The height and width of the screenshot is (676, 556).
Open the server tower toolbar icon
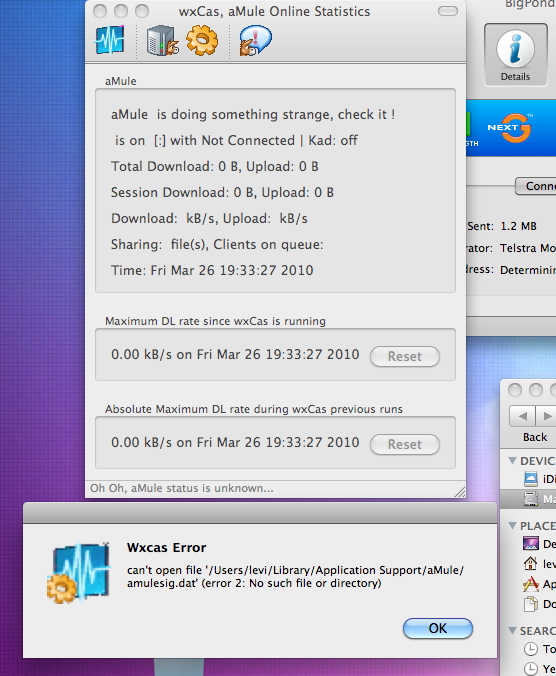pos(162,41)
